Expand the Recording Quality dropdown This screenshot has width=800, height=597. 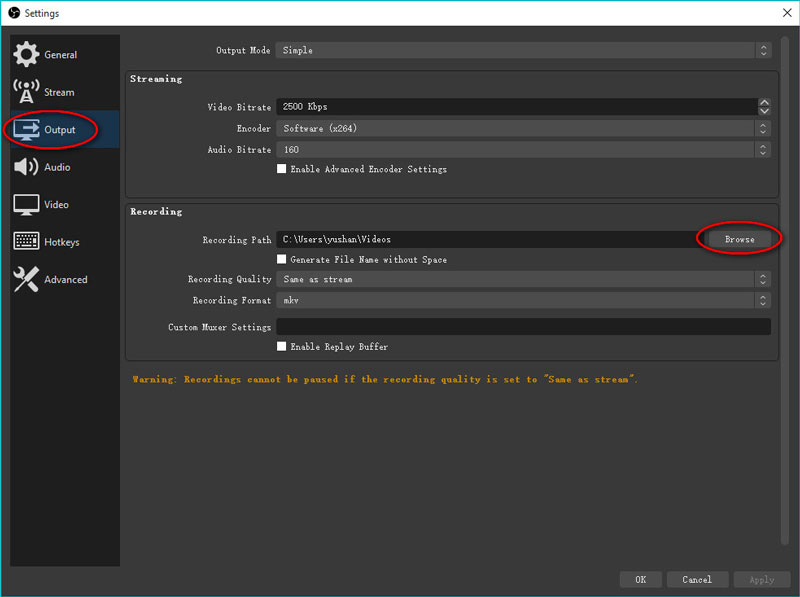[x=524, y=280]
